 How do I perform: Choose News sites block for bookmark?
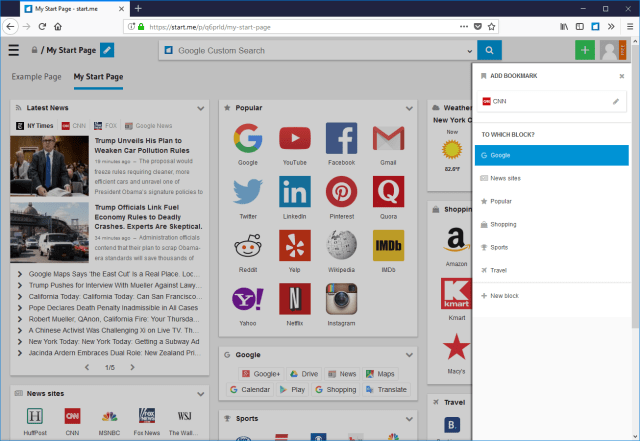551,178
